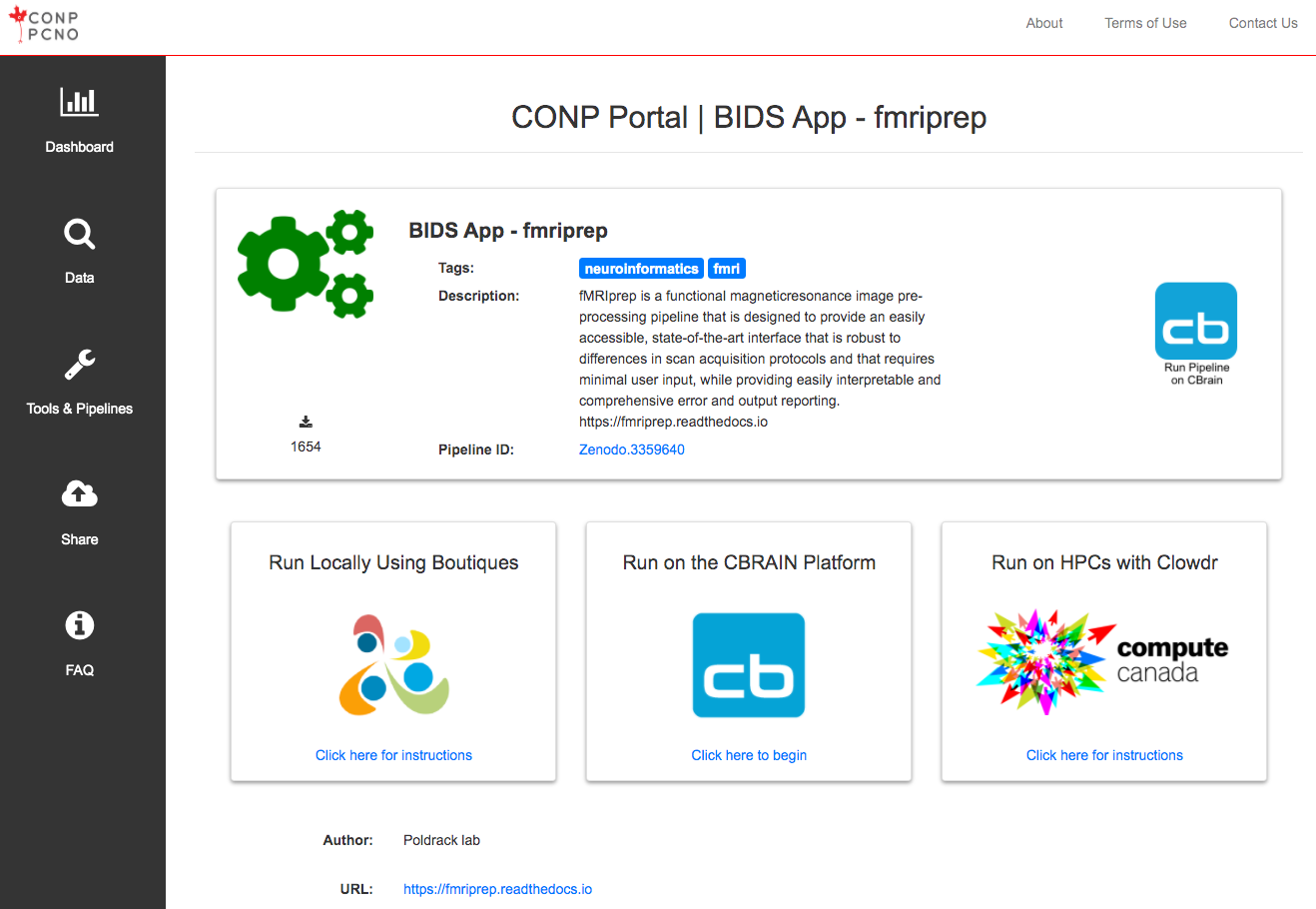1316x909 pixels.
Task: Open Clowdr HPC instructions link
Action: [1104, 755]
